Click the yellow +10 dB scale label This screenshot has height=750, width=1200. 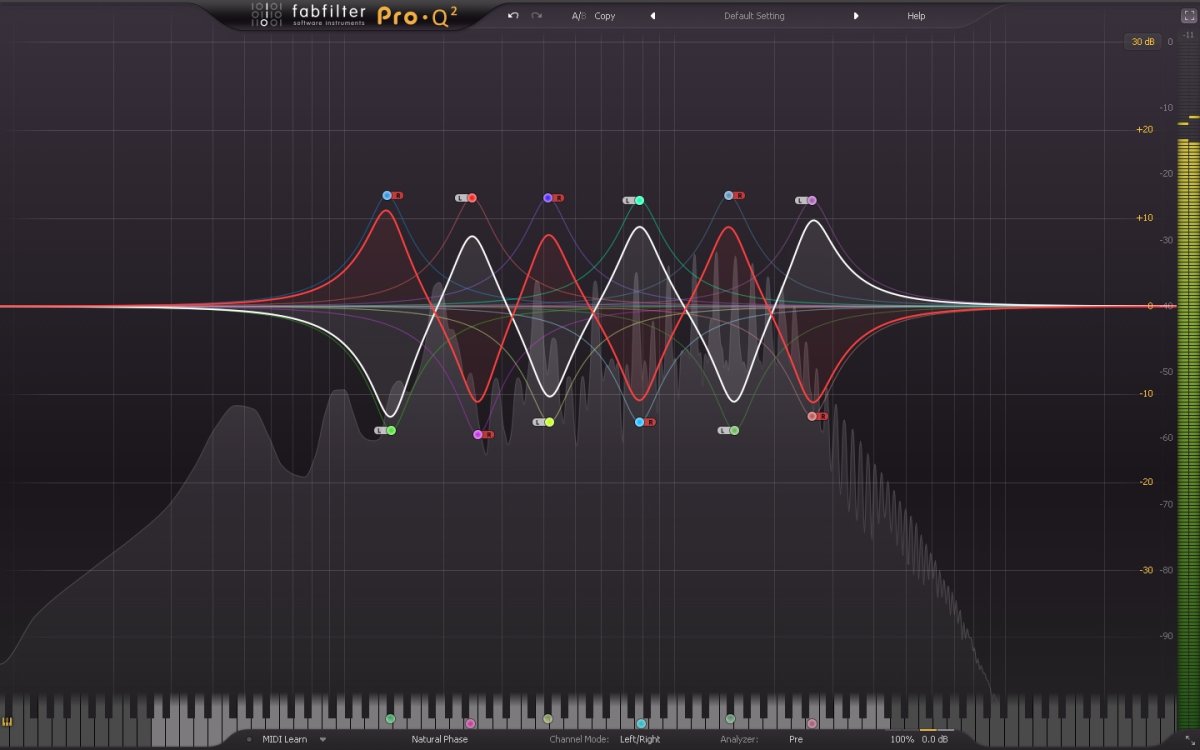pos(1145,217)
